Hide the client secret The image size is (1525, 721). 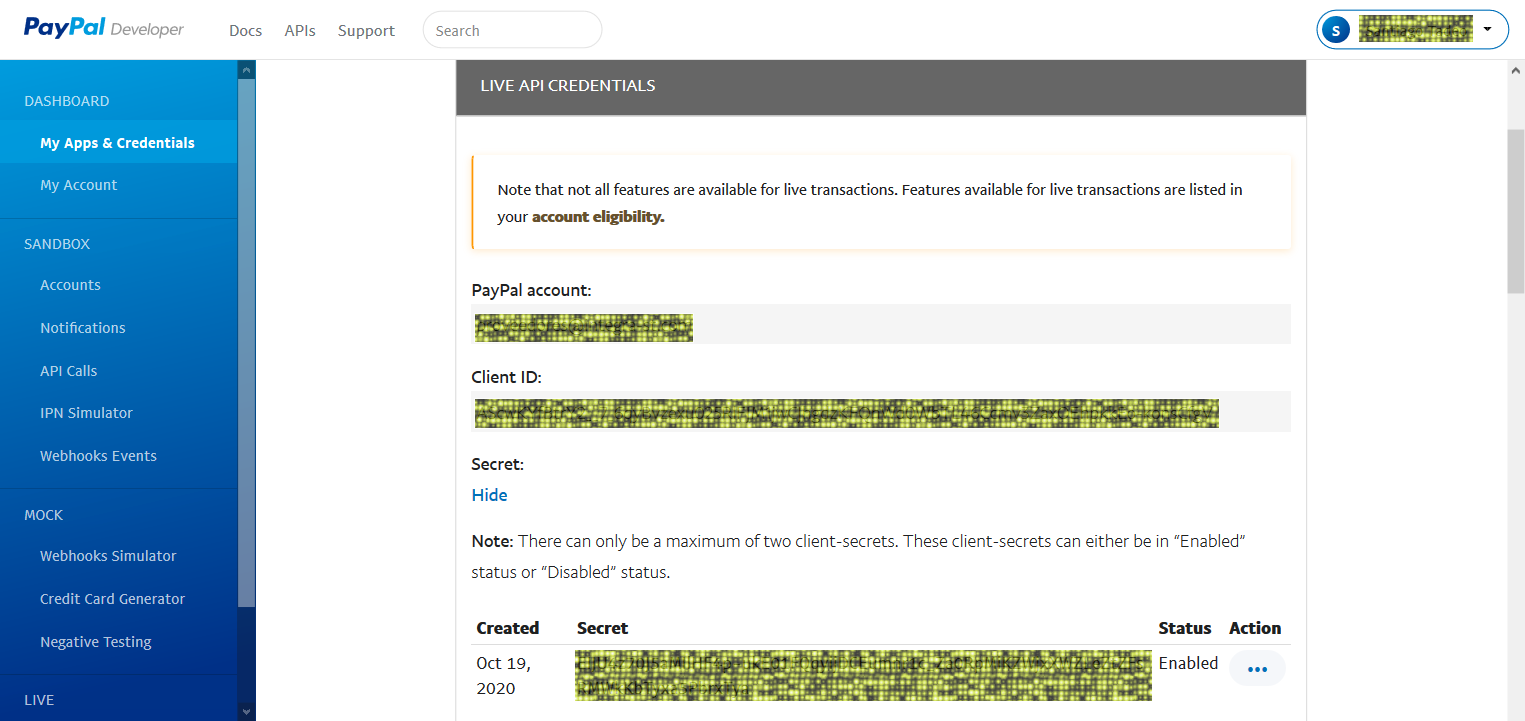tap(489, 495)
